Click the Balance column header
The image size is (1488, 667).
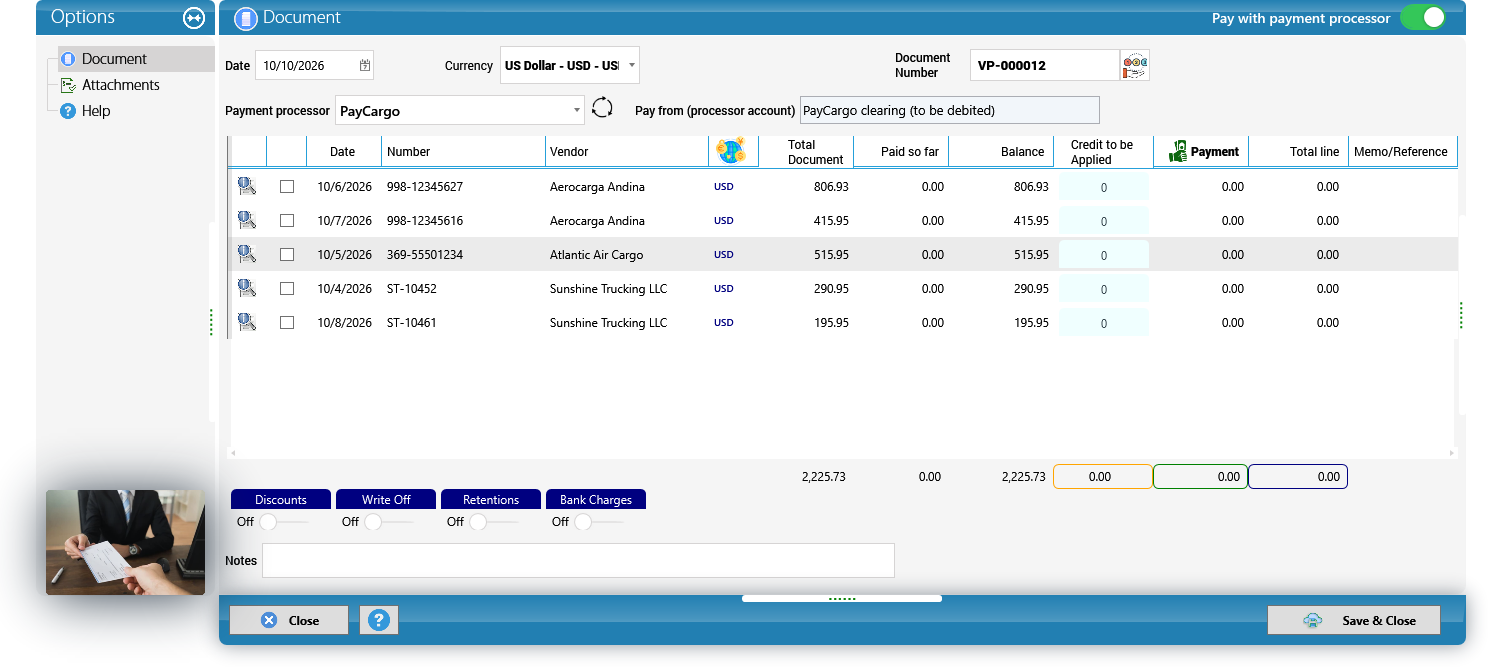[x=1001, y=152]
